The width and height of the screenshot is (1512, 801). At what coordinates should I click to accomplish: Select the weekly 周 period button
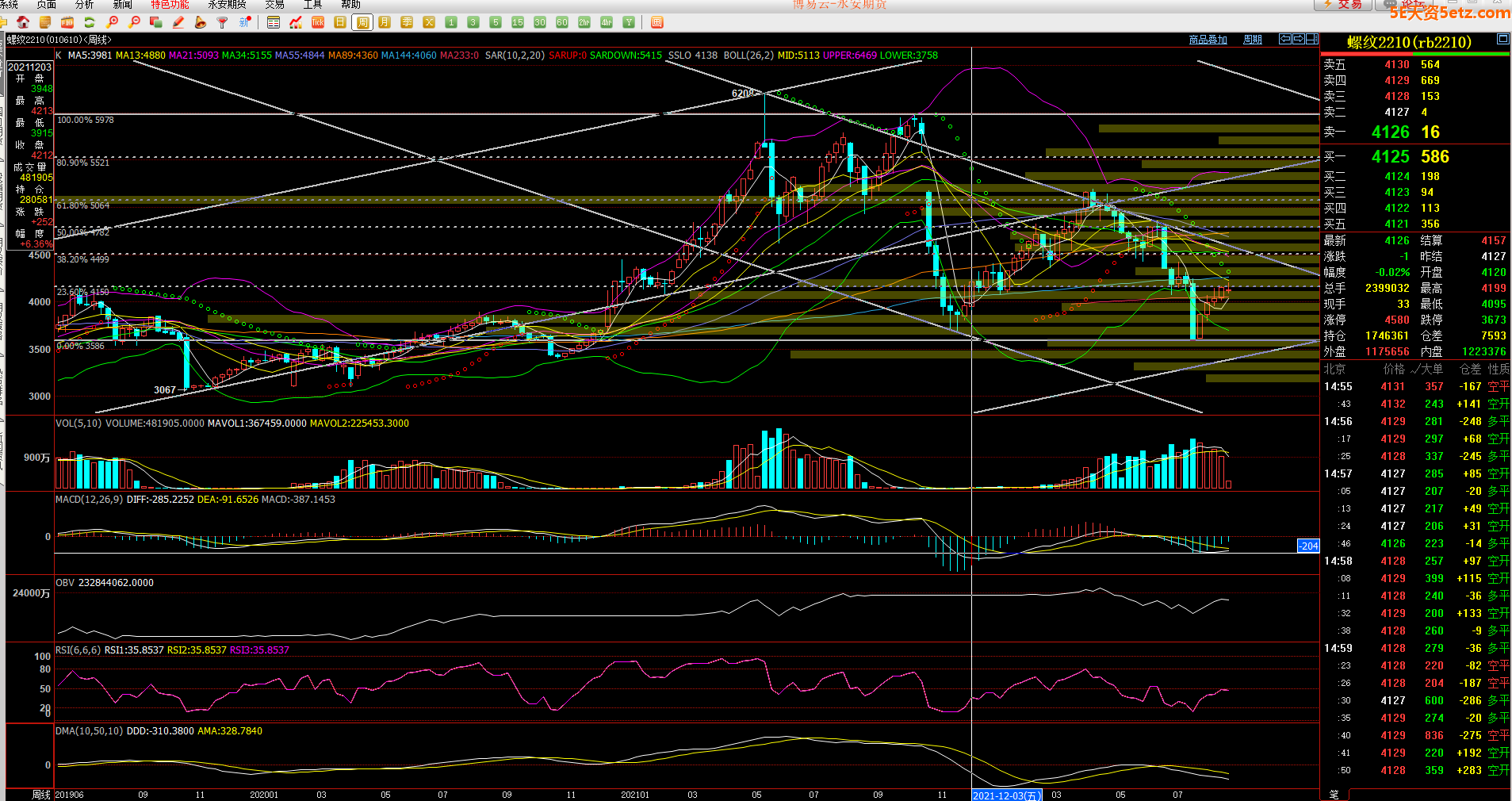coord(362,22)
